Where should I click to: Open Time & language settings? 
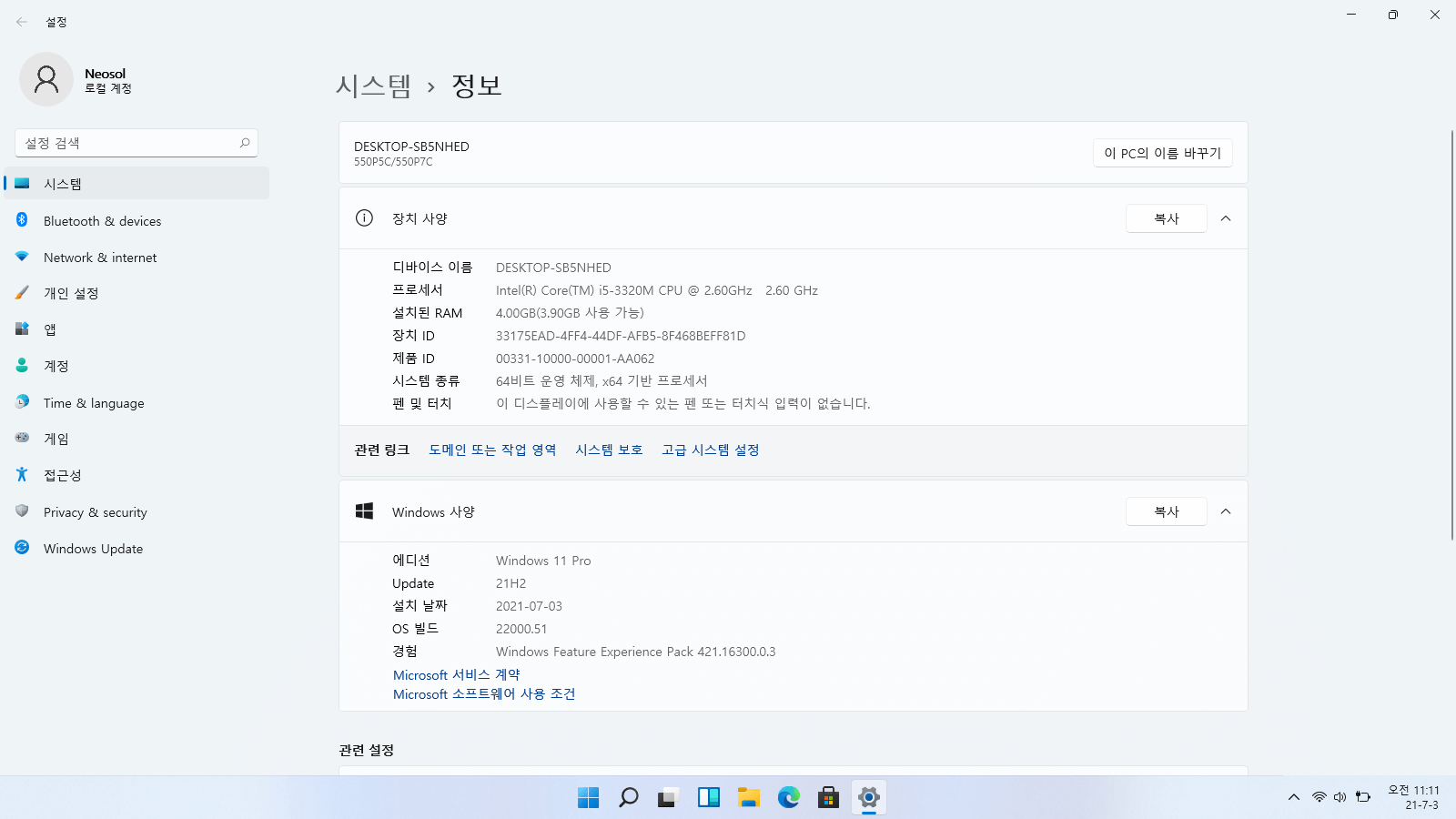tap(136, 402)
